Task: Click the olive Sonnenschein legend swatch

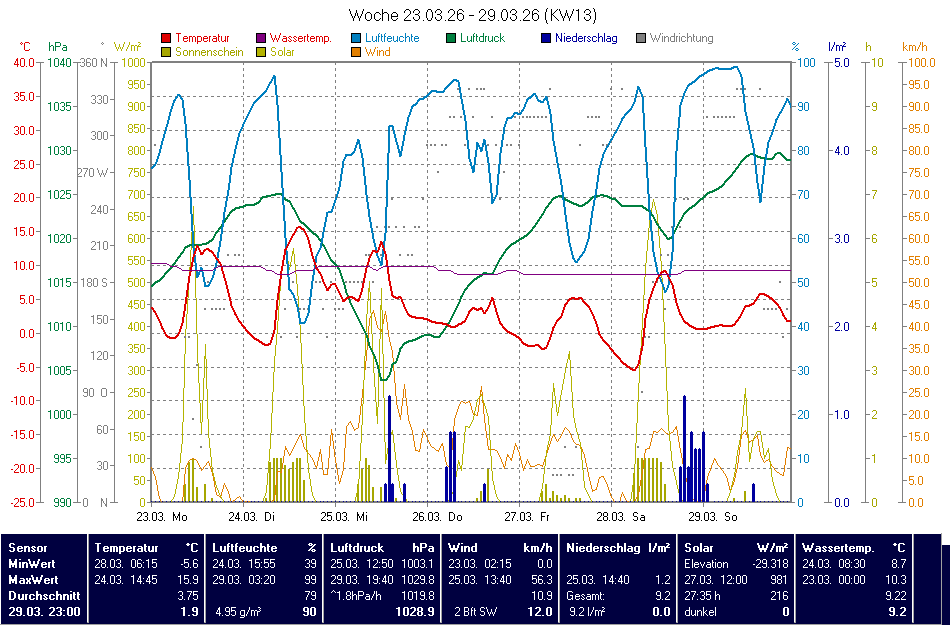Action: (x=166, y=52)
